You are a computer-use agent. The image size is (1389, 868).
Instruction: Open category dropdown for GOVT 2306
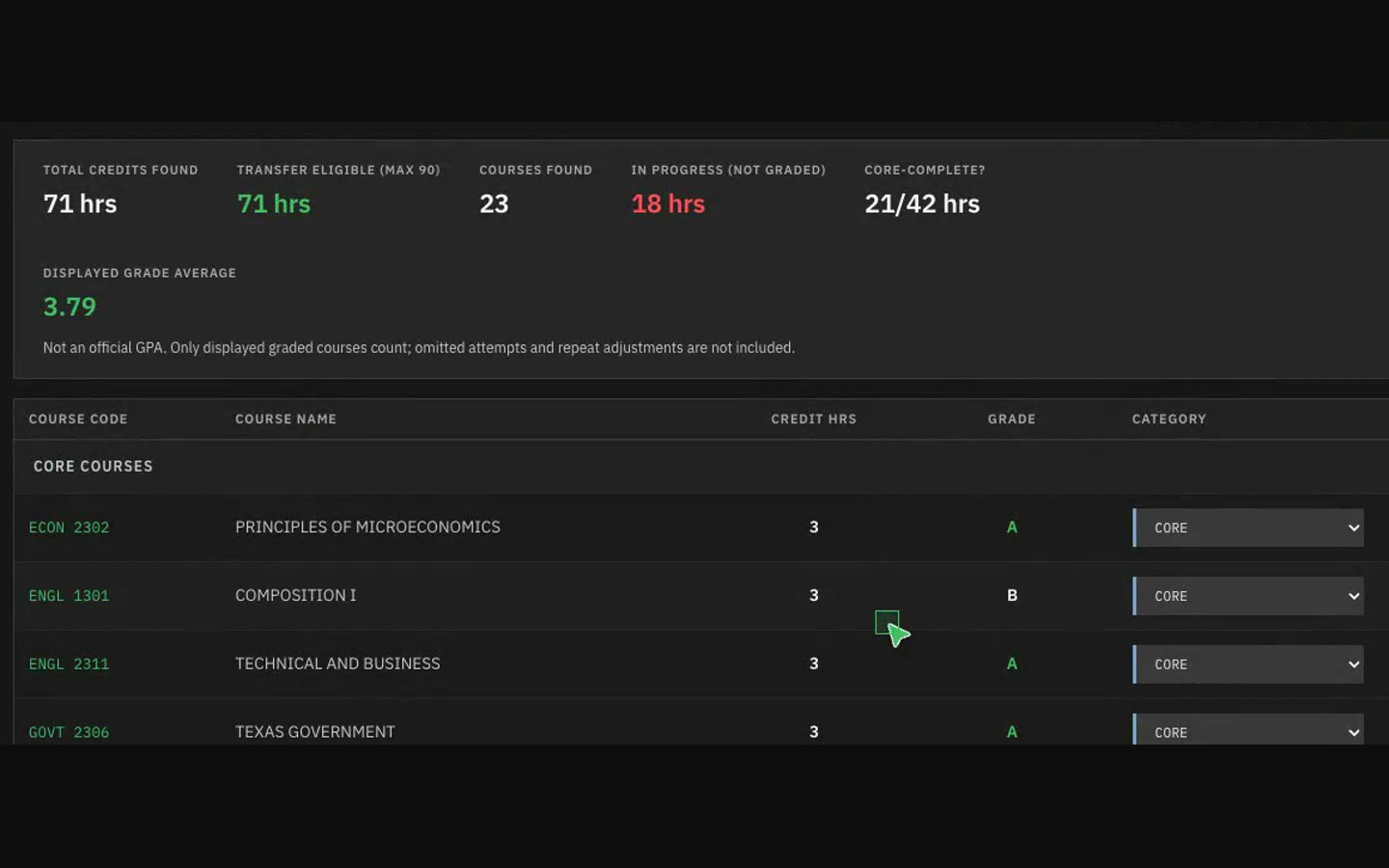1248,729
